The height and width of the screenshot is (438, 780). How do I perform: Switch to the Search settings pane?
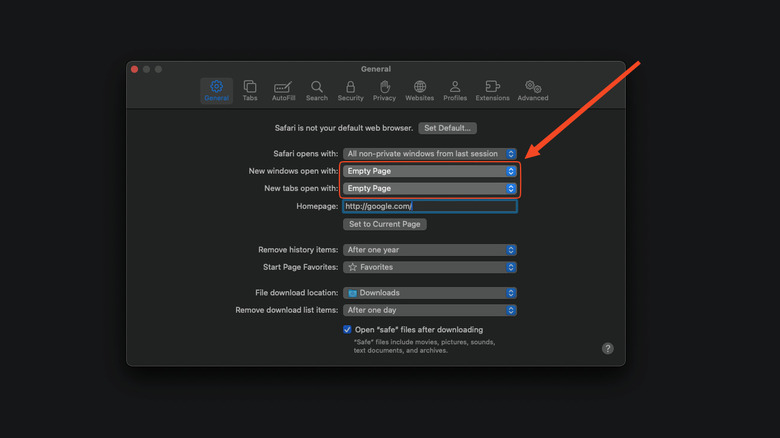point(317,90)
